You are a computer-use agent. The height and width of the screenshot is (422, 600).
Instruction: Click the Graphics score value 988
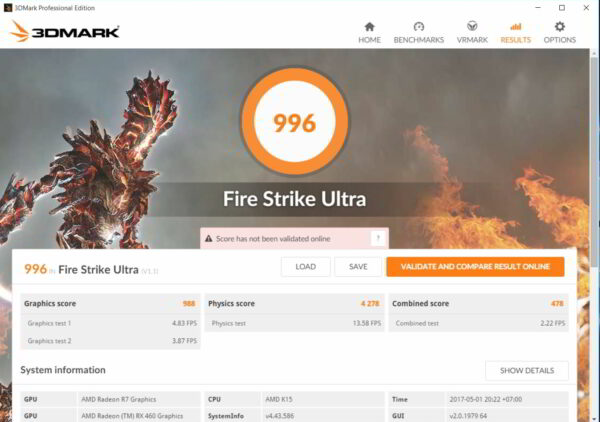tap(189, 304)
